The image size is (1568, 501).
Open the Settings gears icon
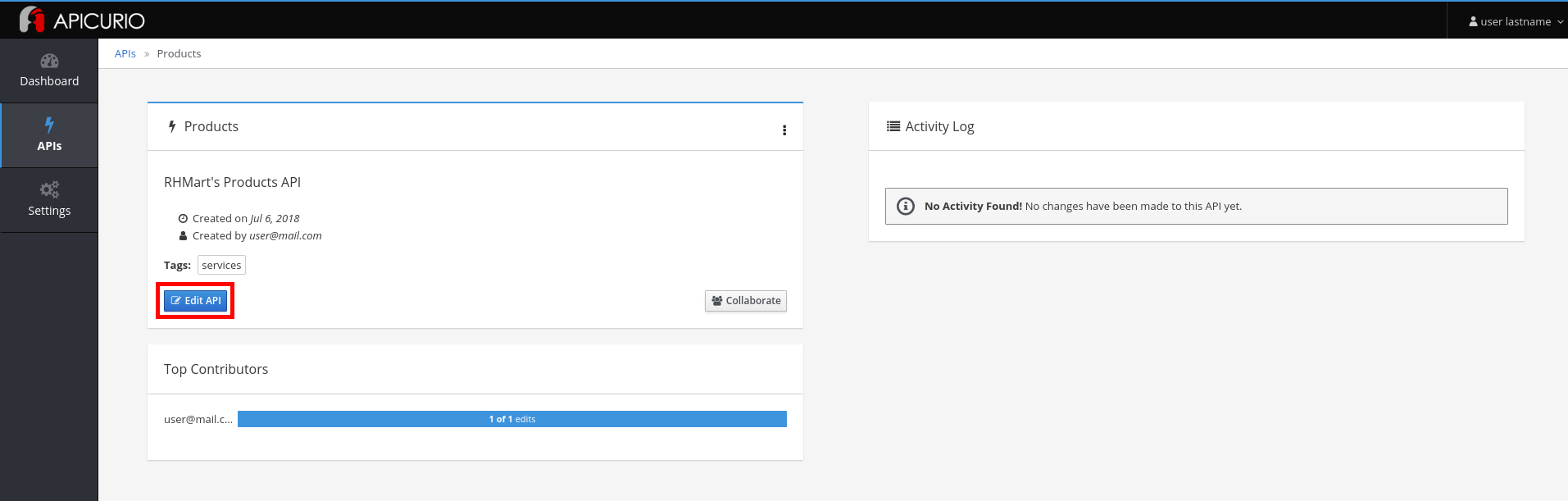pos(49,189)
